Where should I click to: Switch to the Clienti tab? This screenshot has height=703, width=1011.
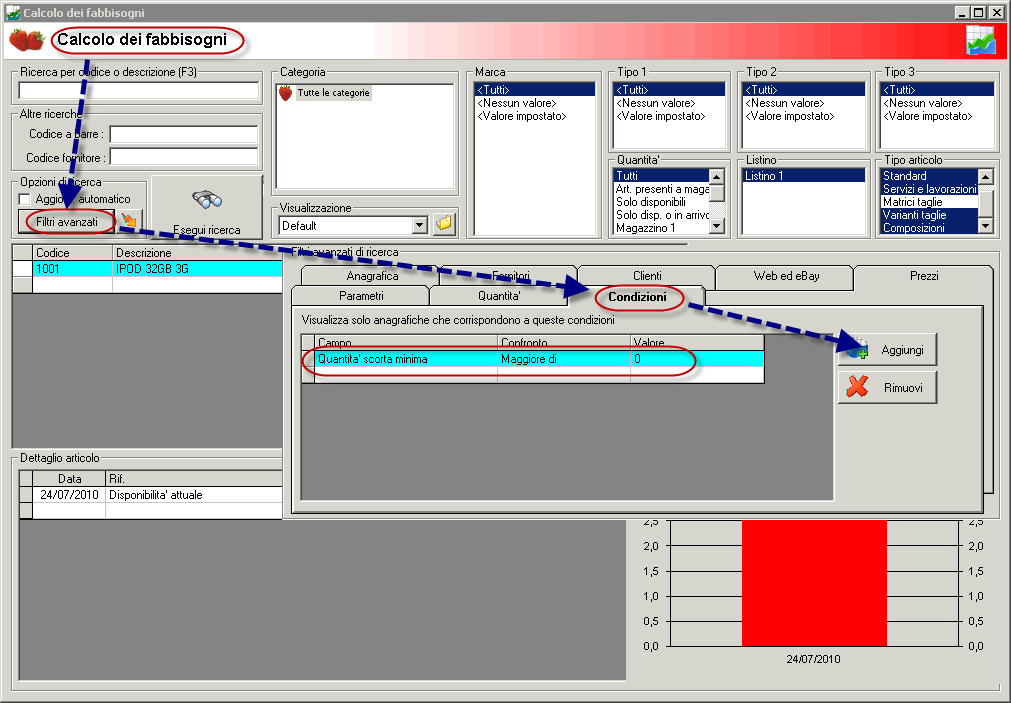[647, 275]
